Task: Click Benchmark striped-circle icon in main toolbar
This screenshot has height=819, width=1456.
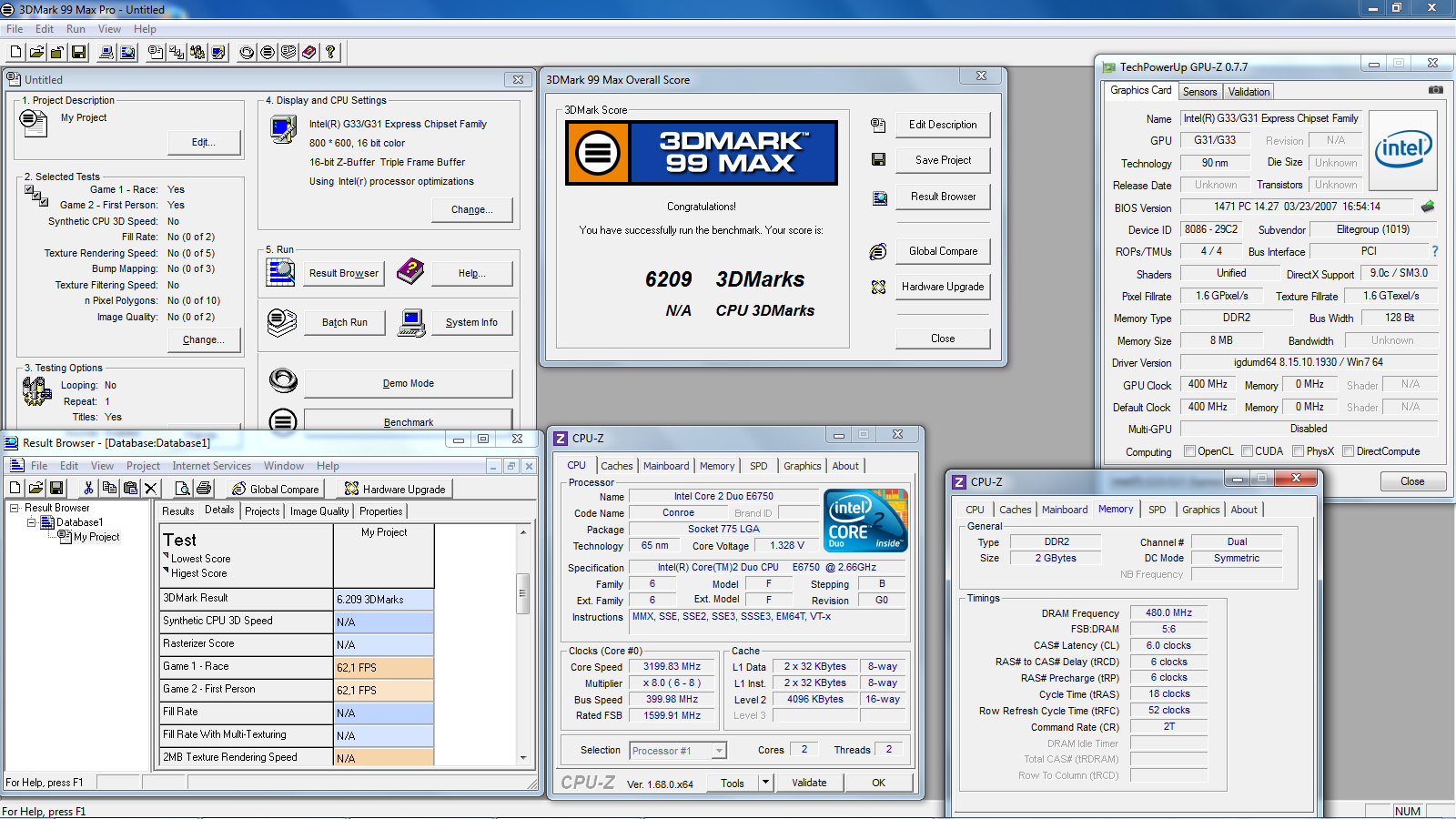Action: [268, 53]
